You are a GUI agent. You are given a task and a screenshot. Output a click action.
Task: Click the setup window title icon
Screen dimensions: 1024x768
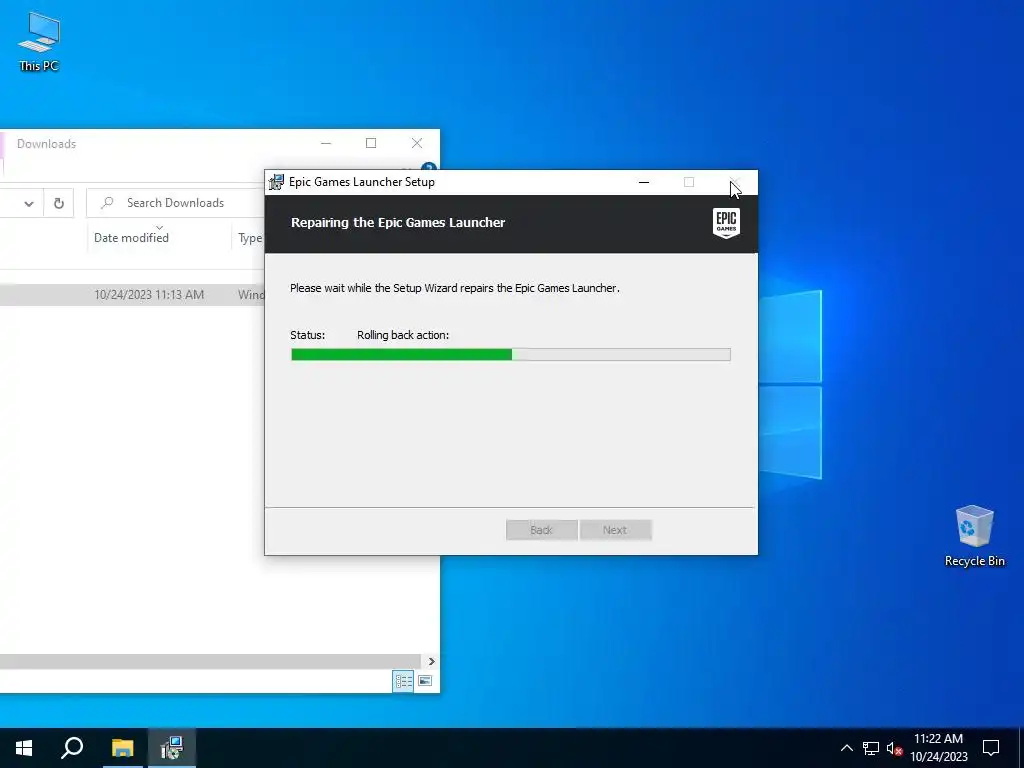coord(277,182)
